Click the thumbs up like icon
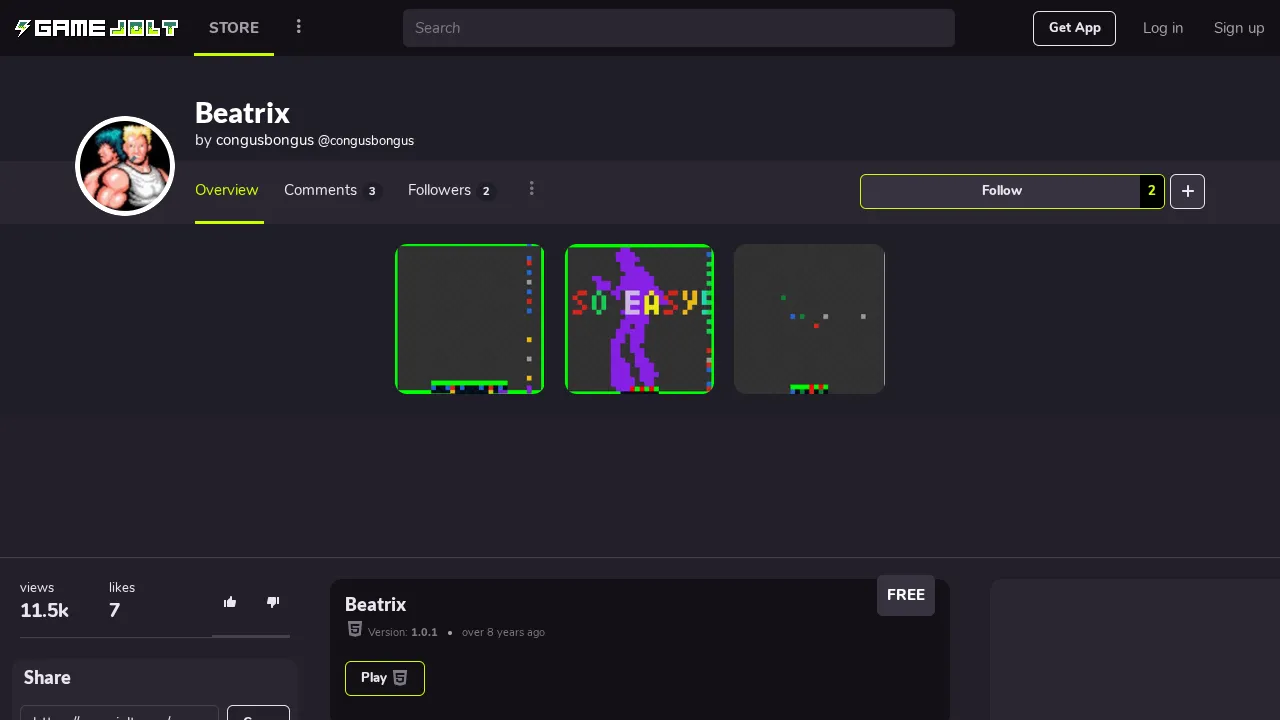 pos(230,602)
